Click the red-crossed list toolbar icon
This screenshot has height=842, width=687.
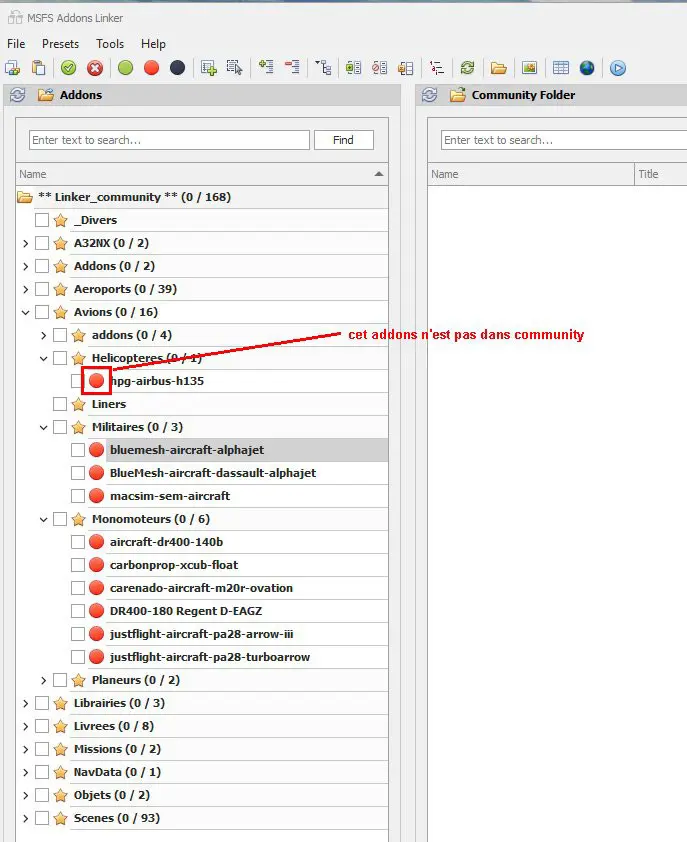click(x=380, y=68)
